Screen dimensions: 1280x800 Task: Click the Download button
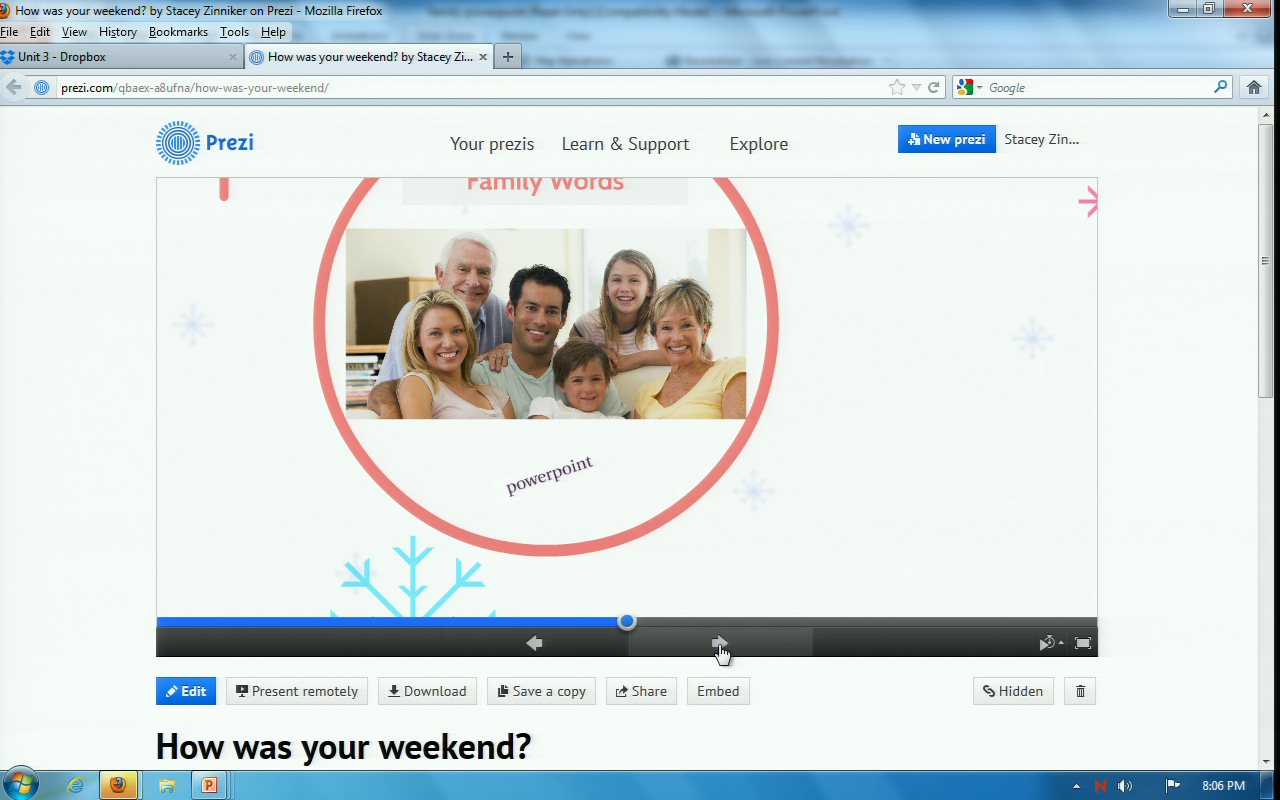point(427,691)
